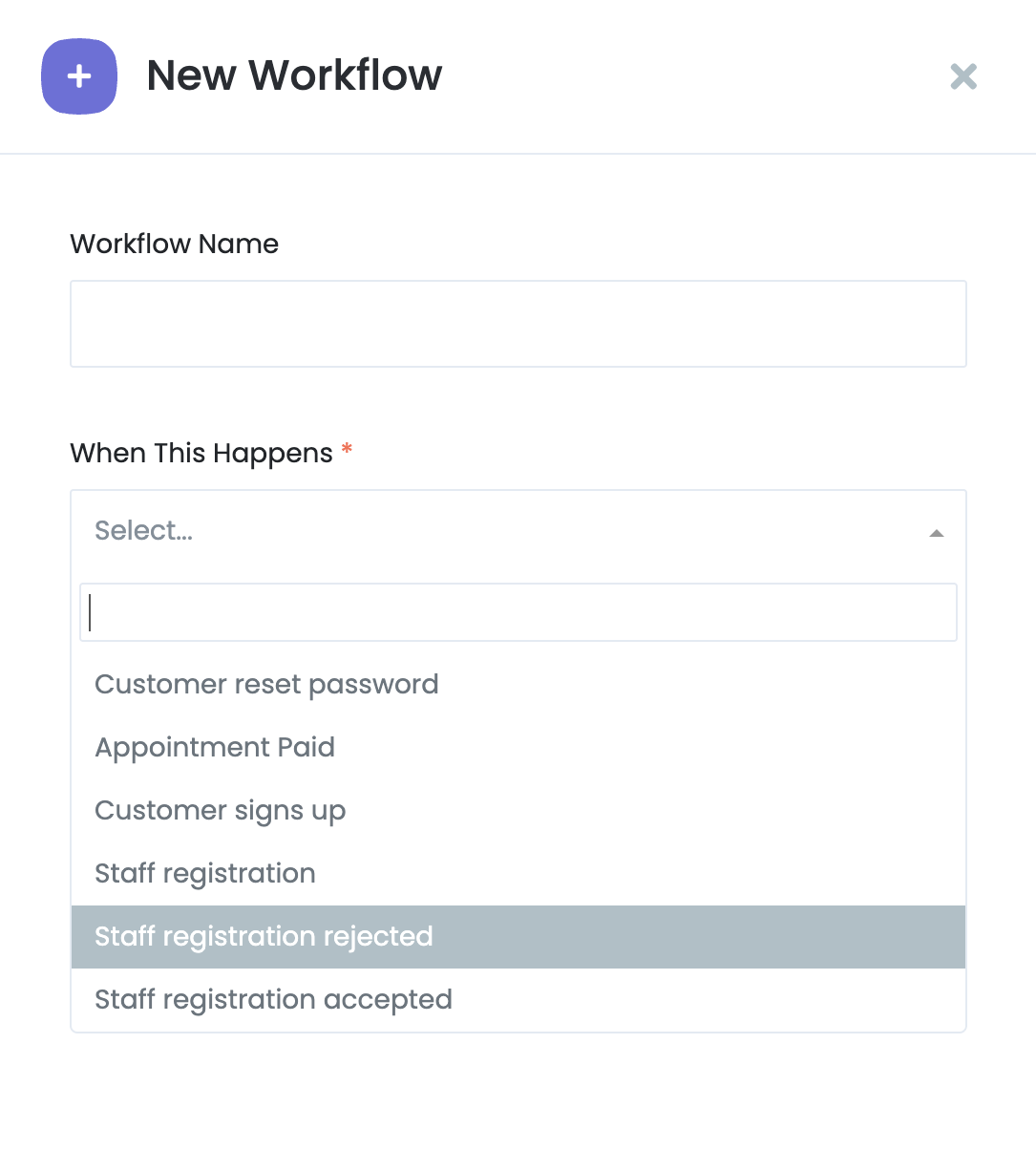
Task: Select Staff registration accepted from the list
Action: click(x=273, y=1000)
